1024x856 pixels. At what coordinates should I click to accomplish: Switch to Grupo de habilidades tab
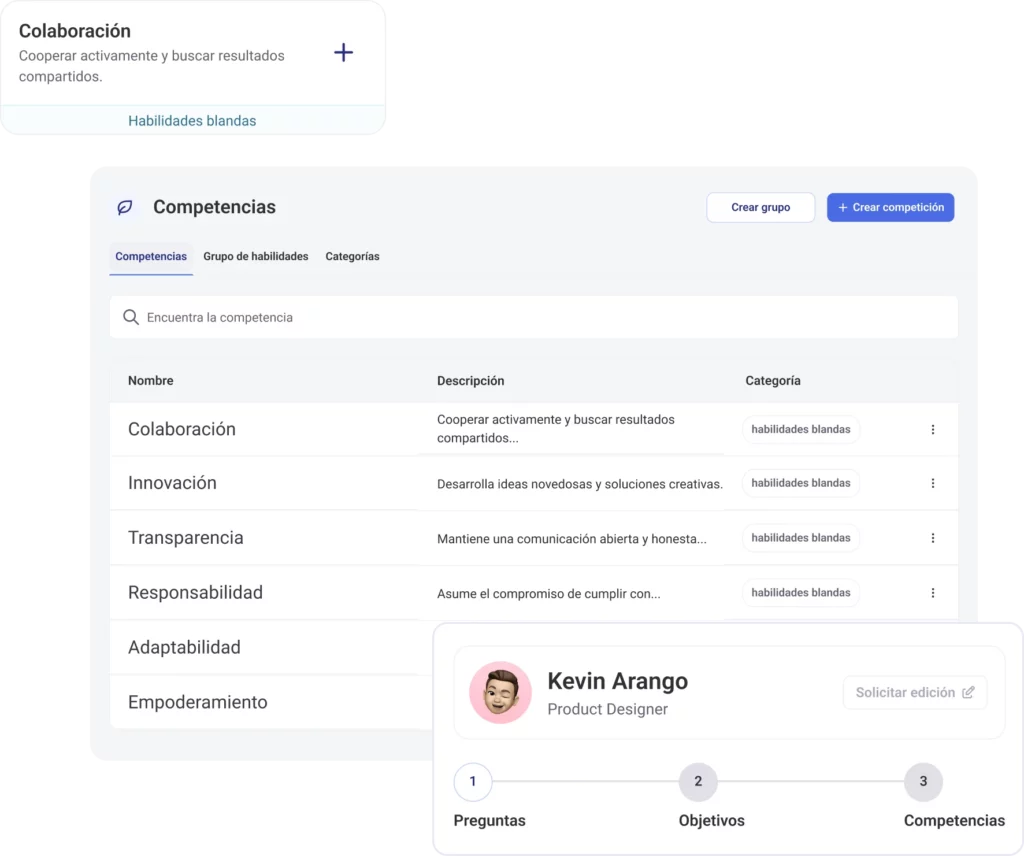tap(256, 256)
